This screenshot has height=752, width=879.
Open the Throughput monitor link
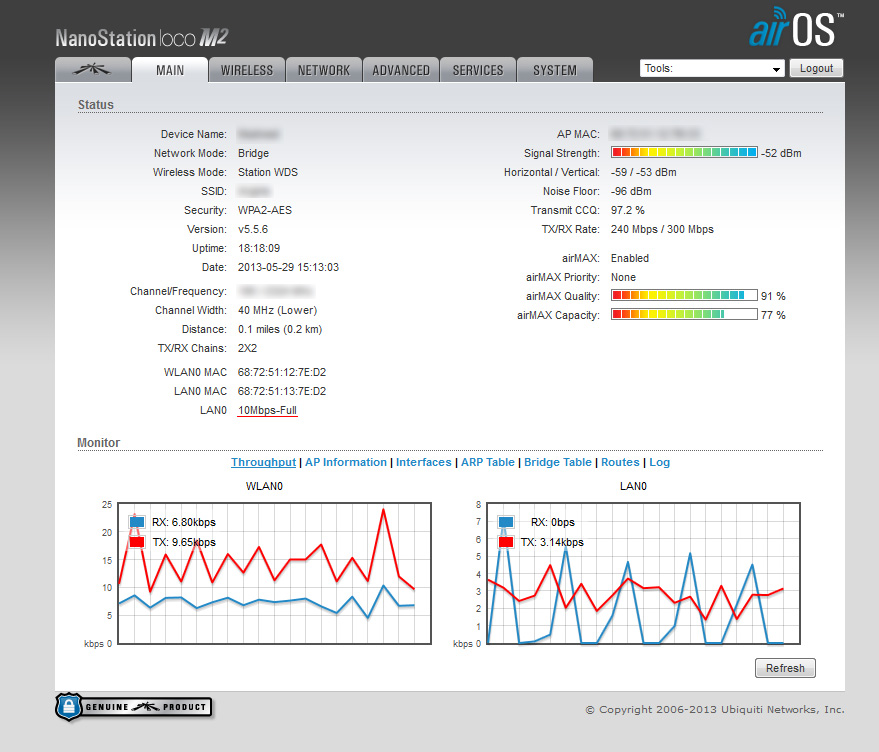pyautogui.click(x=263, y=462)
